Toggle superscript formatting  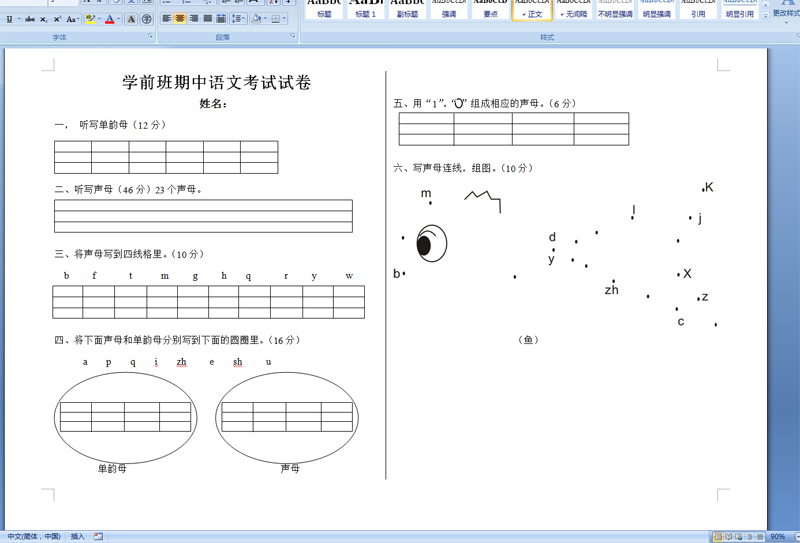(57, 19)
